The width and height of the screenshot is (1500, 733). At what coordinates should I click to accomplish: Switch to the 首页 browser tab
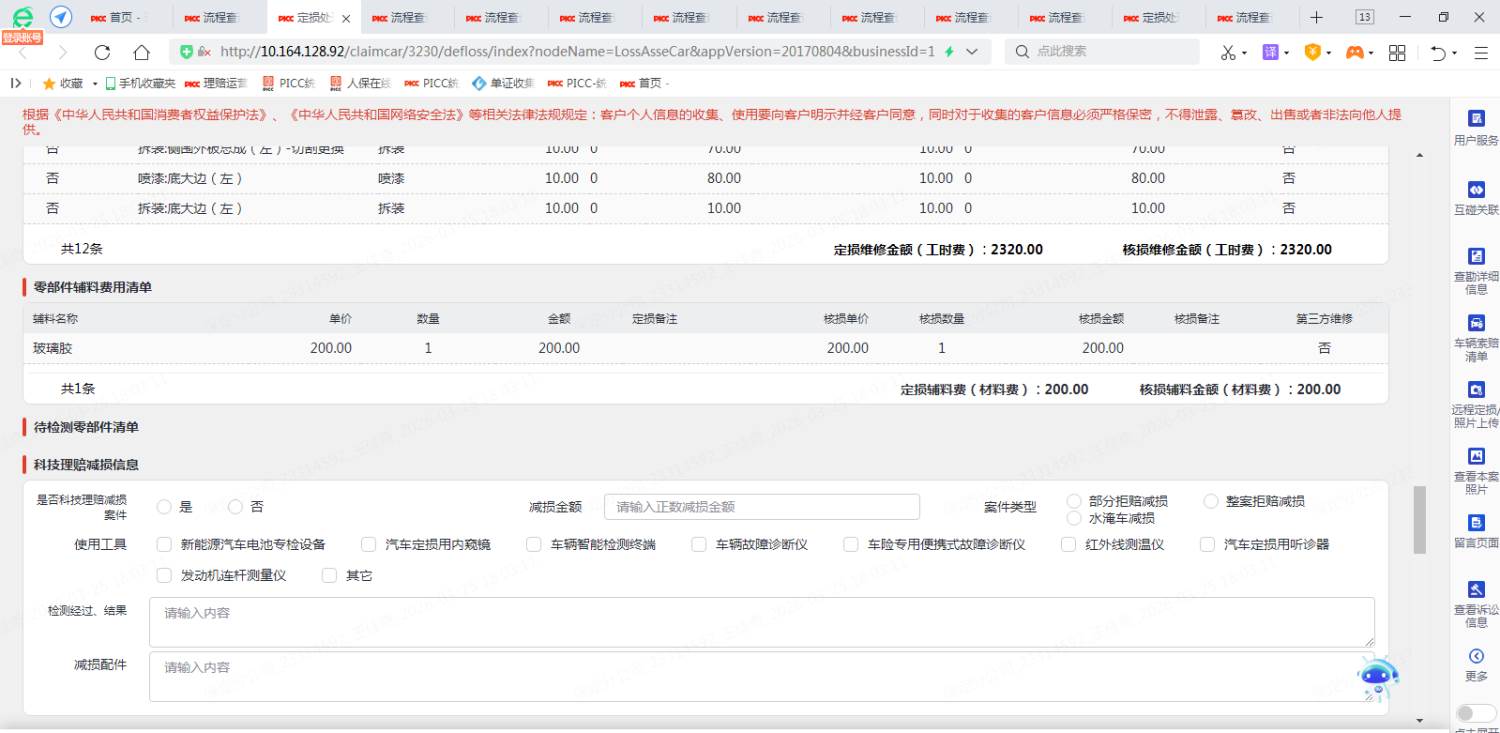pyautogui.click(x=122, y=18)
